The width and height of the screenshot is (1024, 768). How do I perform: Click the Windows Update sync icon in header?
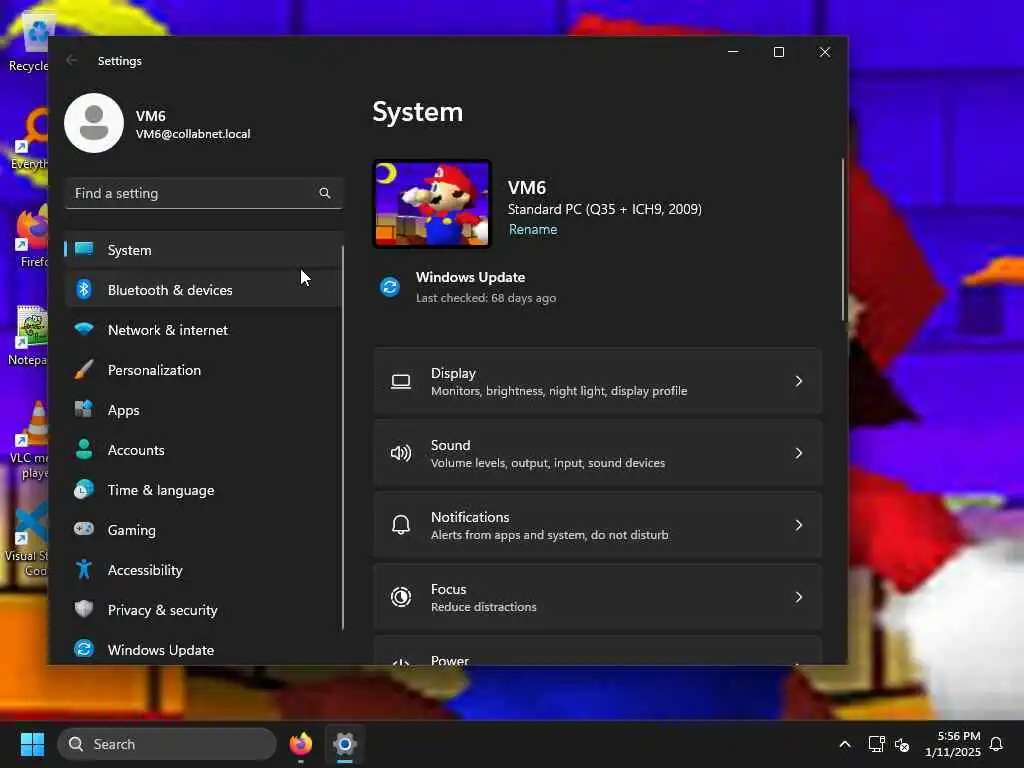coord(390,287)
